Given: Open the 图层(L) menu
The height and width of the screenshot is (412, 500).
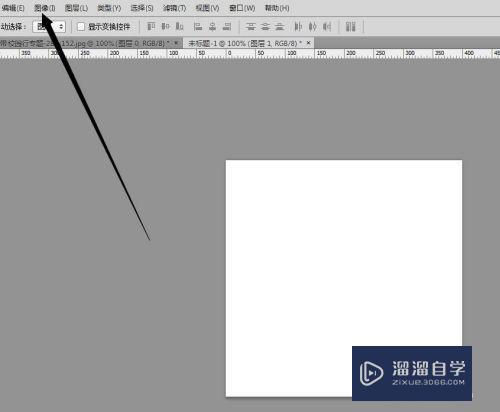Looking at the screenshot, I should coord(76,8).
